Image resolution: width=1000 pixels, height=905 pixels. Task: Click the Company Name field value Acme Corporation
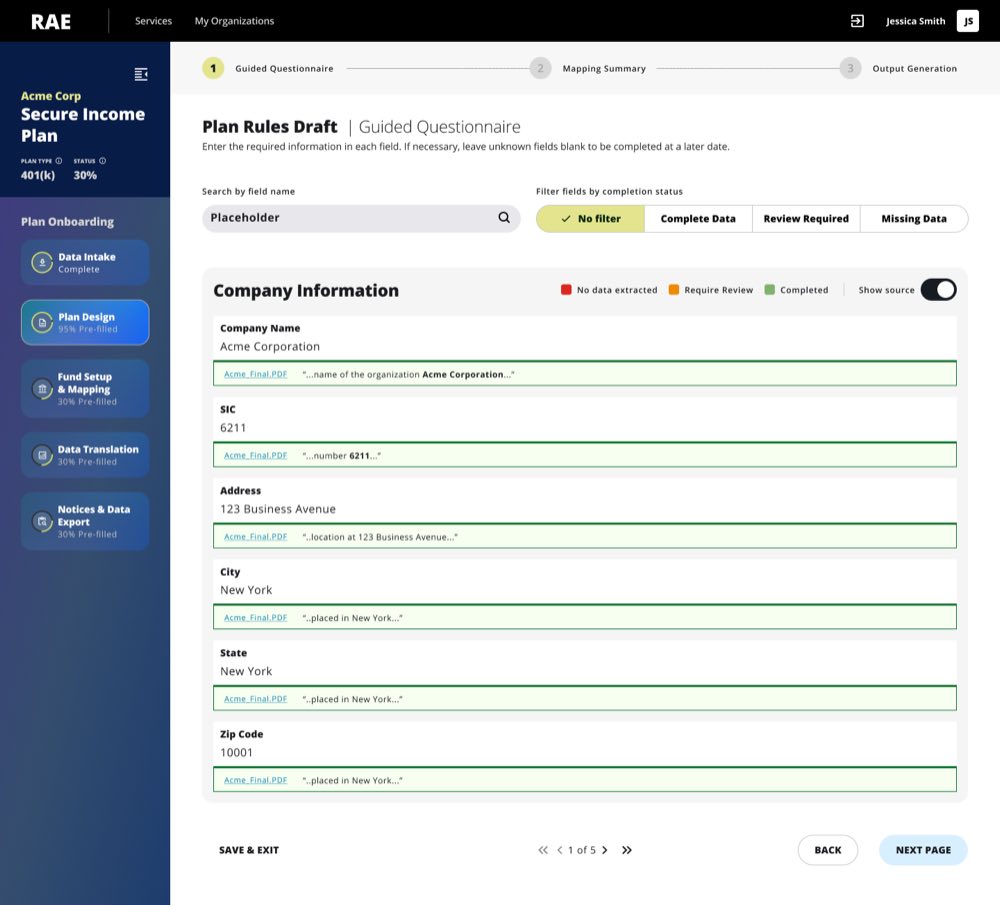tap(270, 346)
